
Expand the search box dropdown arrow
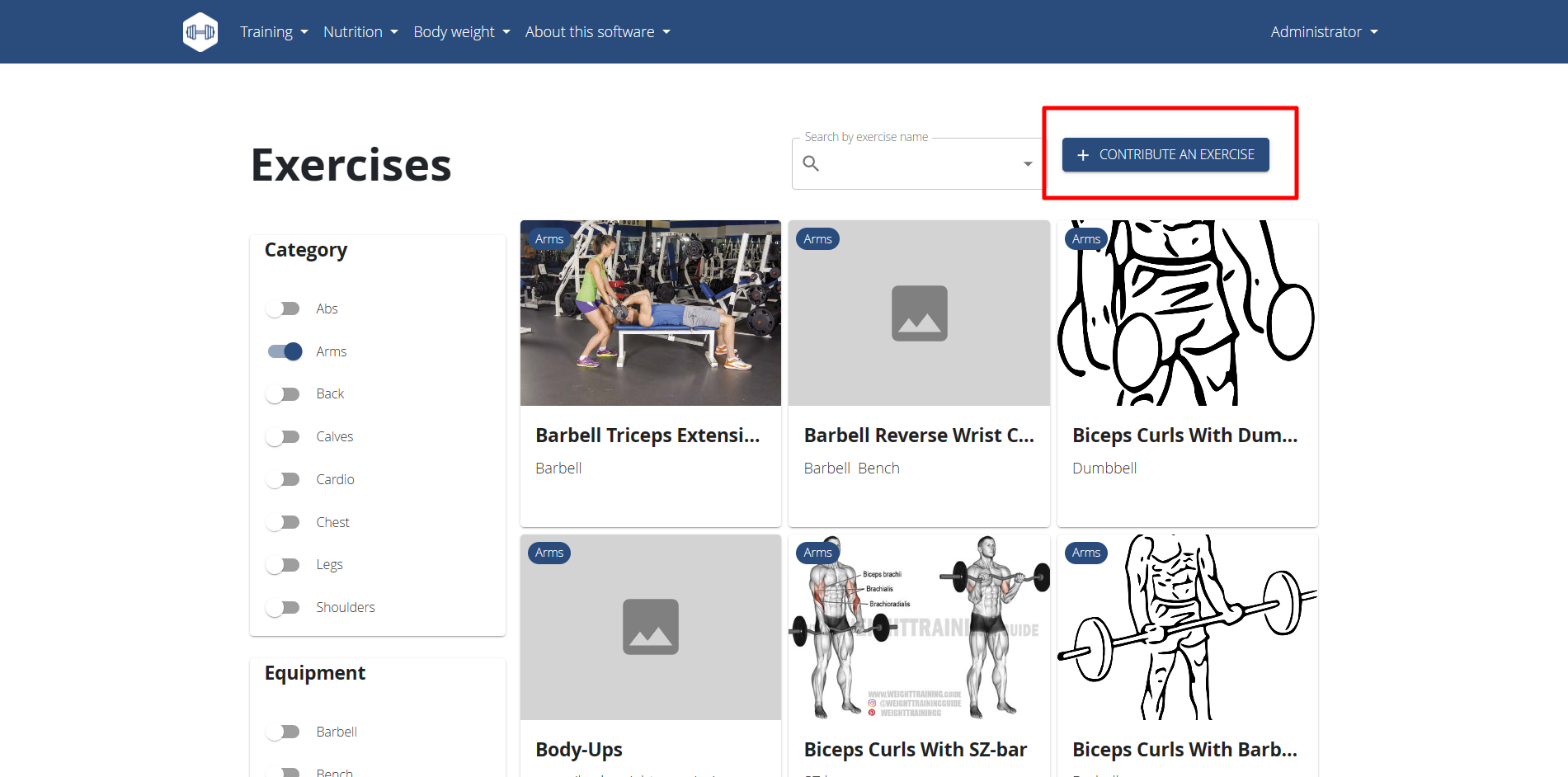(1027, 163)
